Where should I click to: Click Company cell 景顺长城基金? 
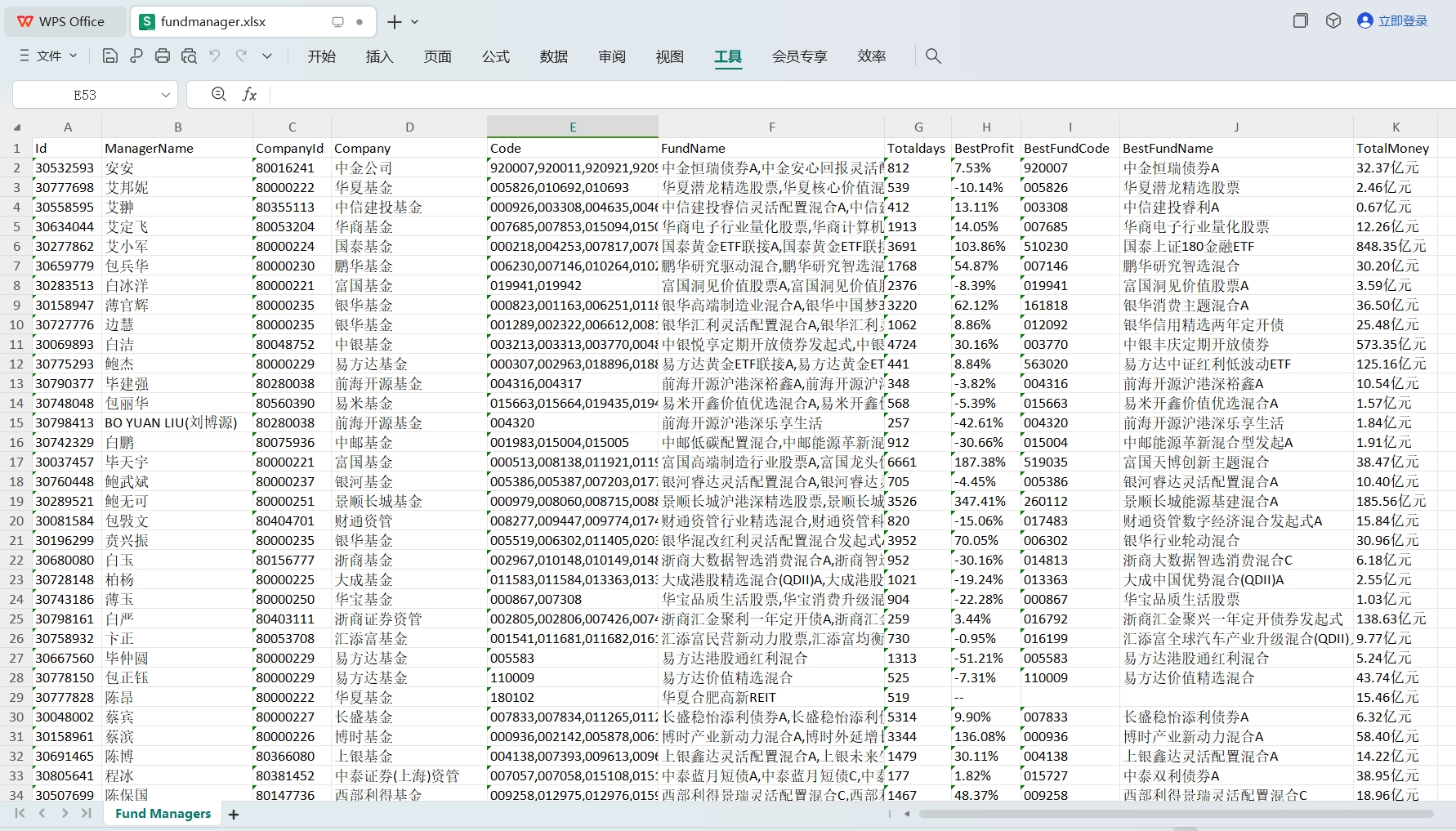coord(409,501)
